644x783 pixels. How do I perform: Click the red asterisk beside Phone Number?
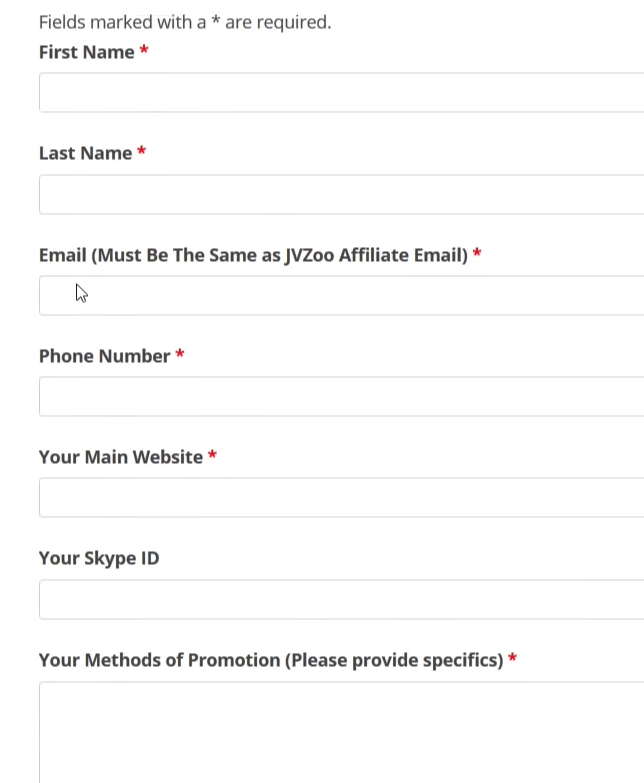pyautogui.click(x=180, y=355)
